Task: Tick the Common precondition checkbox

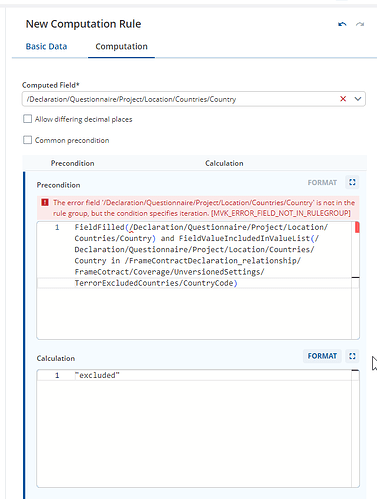Action: tap(27, 140)
